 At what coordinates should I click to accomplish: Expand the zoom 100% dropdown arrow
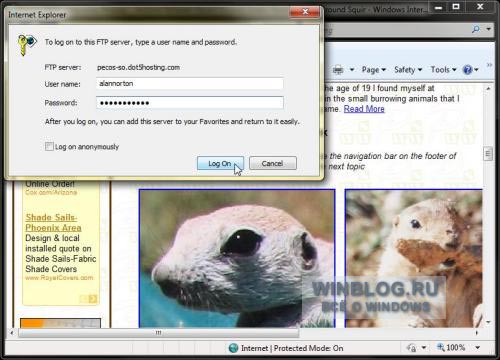(478, 348)
